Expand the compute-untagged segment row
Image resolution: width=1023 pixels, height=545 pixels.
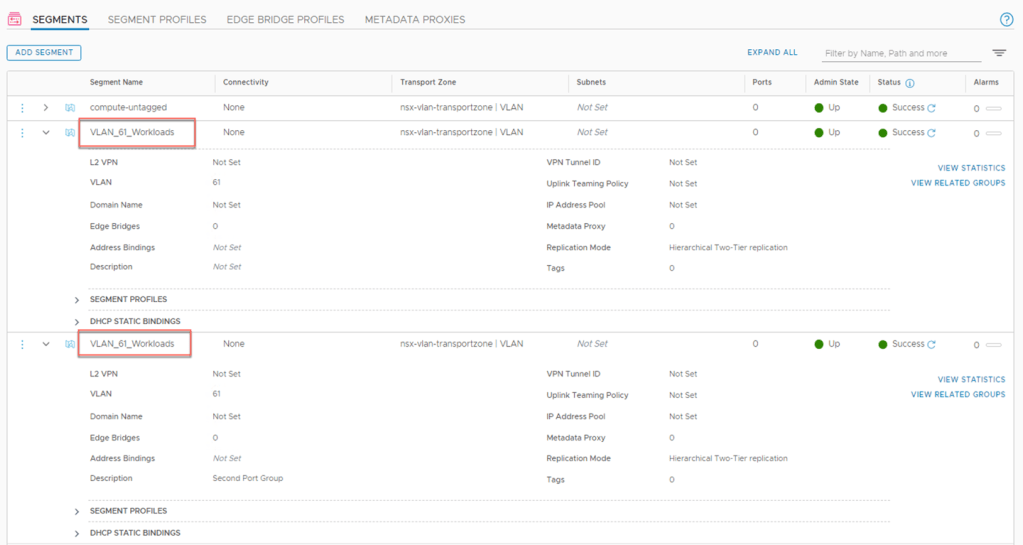point(46,108)
